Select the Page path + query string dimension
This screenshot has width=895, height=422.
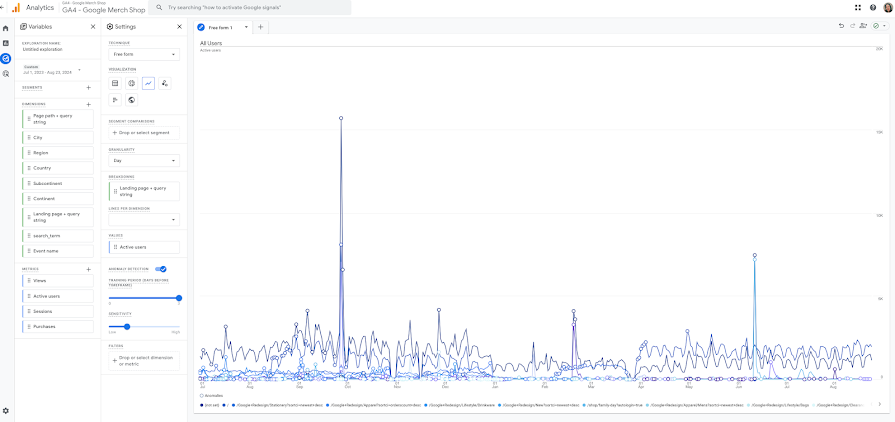[58, 119]
